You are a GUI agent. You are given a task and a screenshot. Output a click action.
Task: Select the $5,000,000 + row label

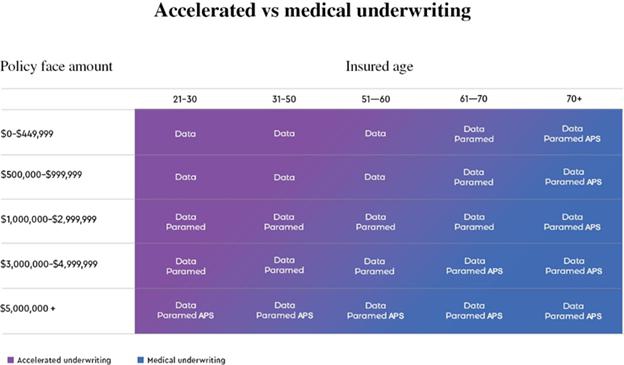pyautogui.click(x=28, y=308)
